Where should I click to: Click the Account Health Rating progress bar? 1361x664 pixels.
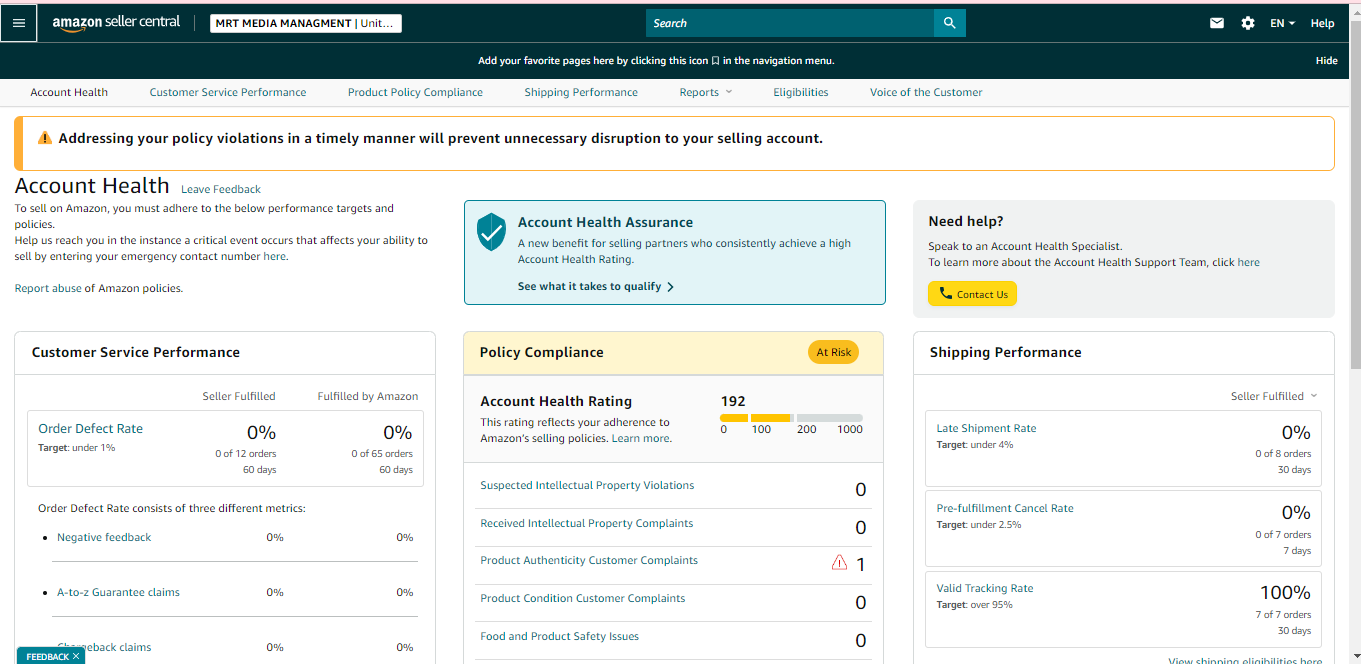791,418
